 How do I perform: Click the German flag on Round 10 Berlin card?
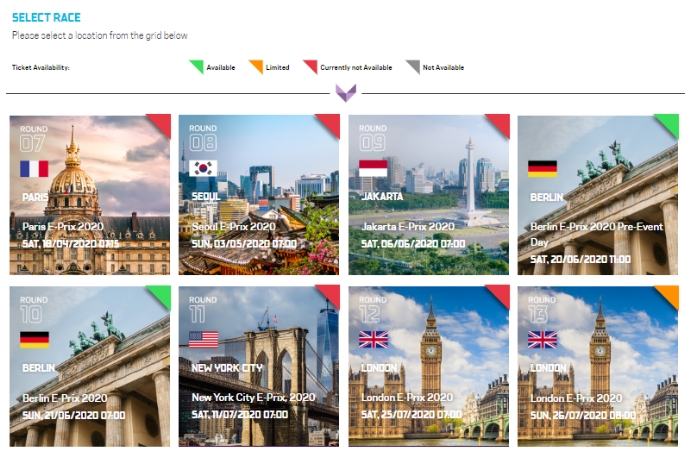coord(34,340)
